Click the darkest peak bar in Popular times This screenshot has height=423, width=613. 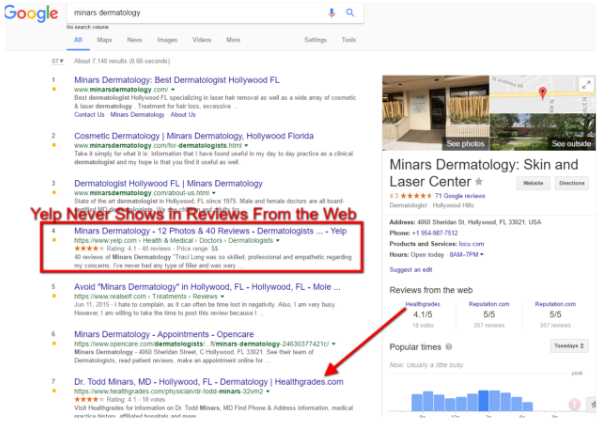pyautogui.click(x=484, y=400)
